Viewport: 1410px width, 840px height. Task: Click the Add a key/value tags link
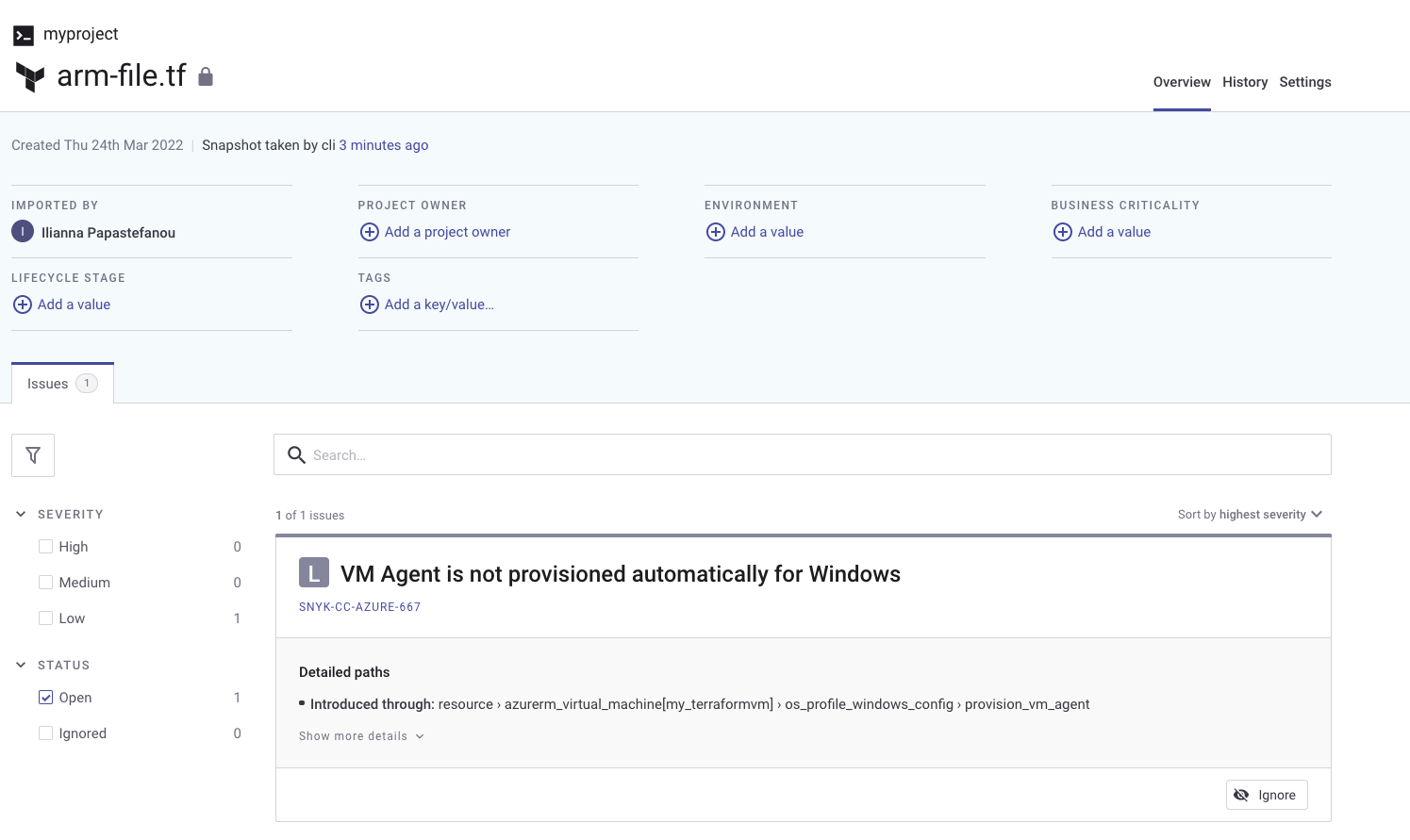[440, 305]
